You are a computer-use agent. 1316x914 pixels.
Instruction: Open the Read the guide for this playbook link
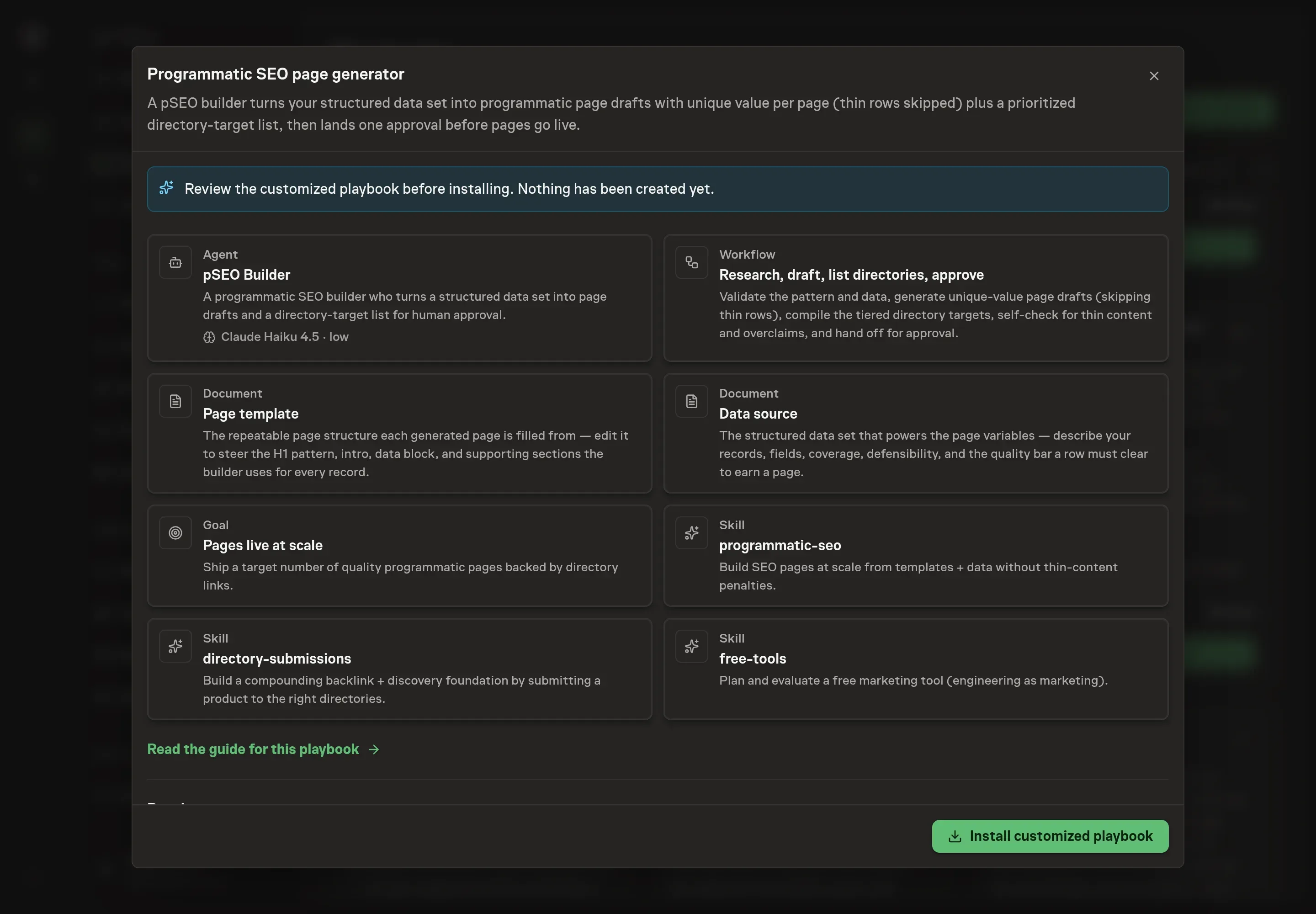pyautogui.click(x=263, y=749)
